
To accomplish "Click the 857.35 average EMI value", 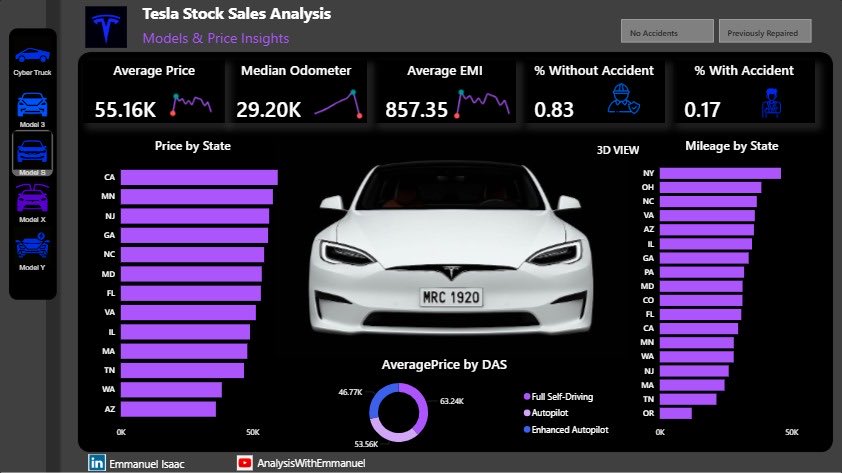I will coord(416,110).
